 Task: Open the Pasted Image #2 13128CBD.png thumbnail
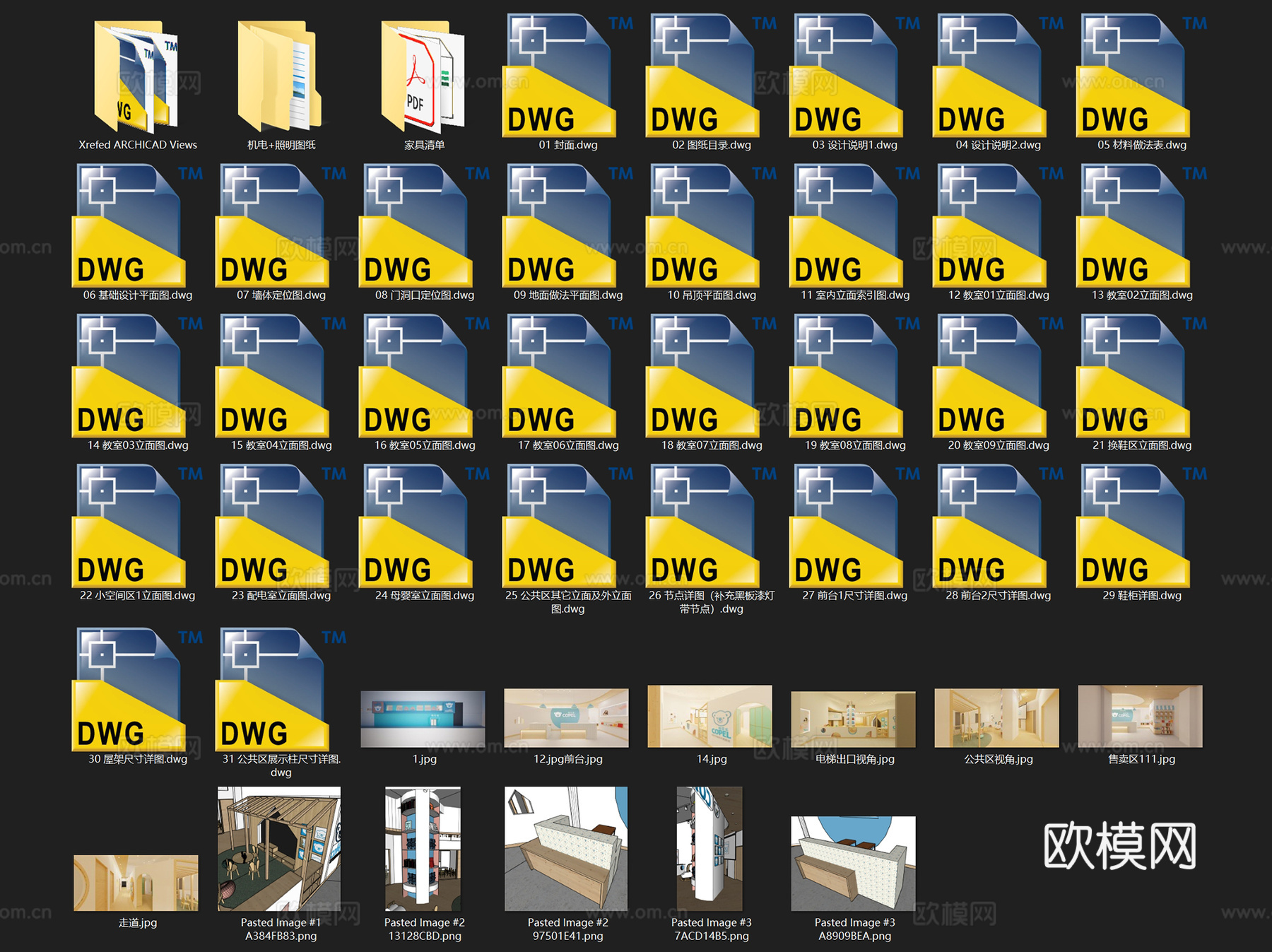[x=423, y=849]
